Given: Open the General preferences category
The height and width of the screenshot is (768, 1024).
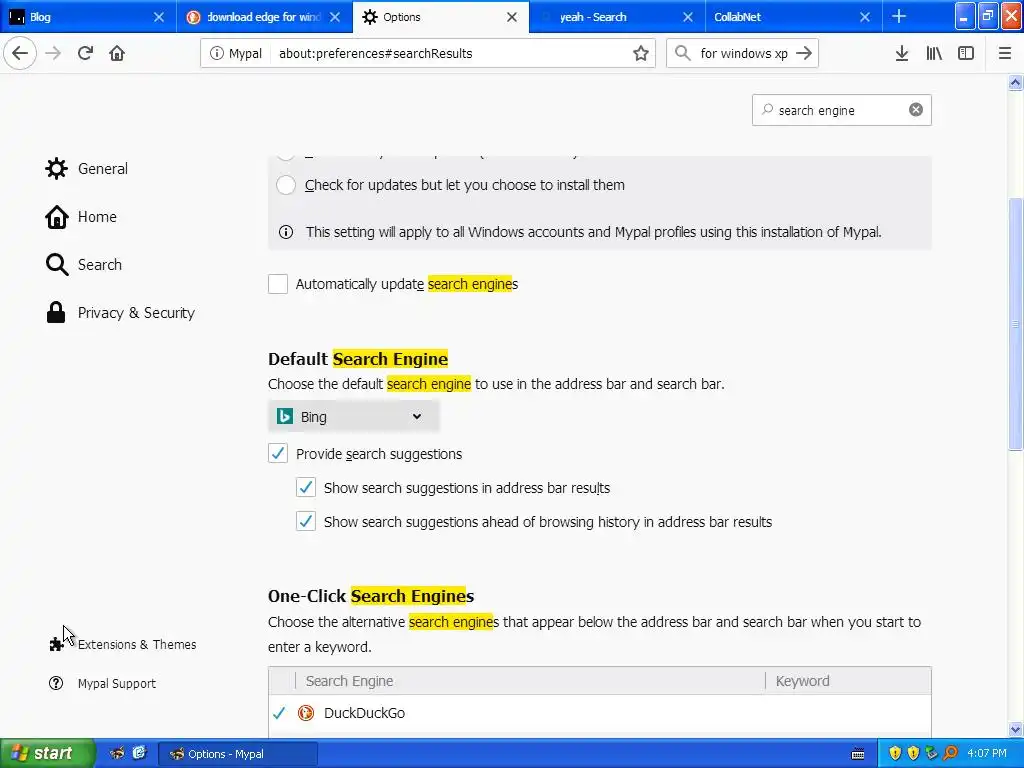Looking at the screenshot, I should (x=87, y=168).
